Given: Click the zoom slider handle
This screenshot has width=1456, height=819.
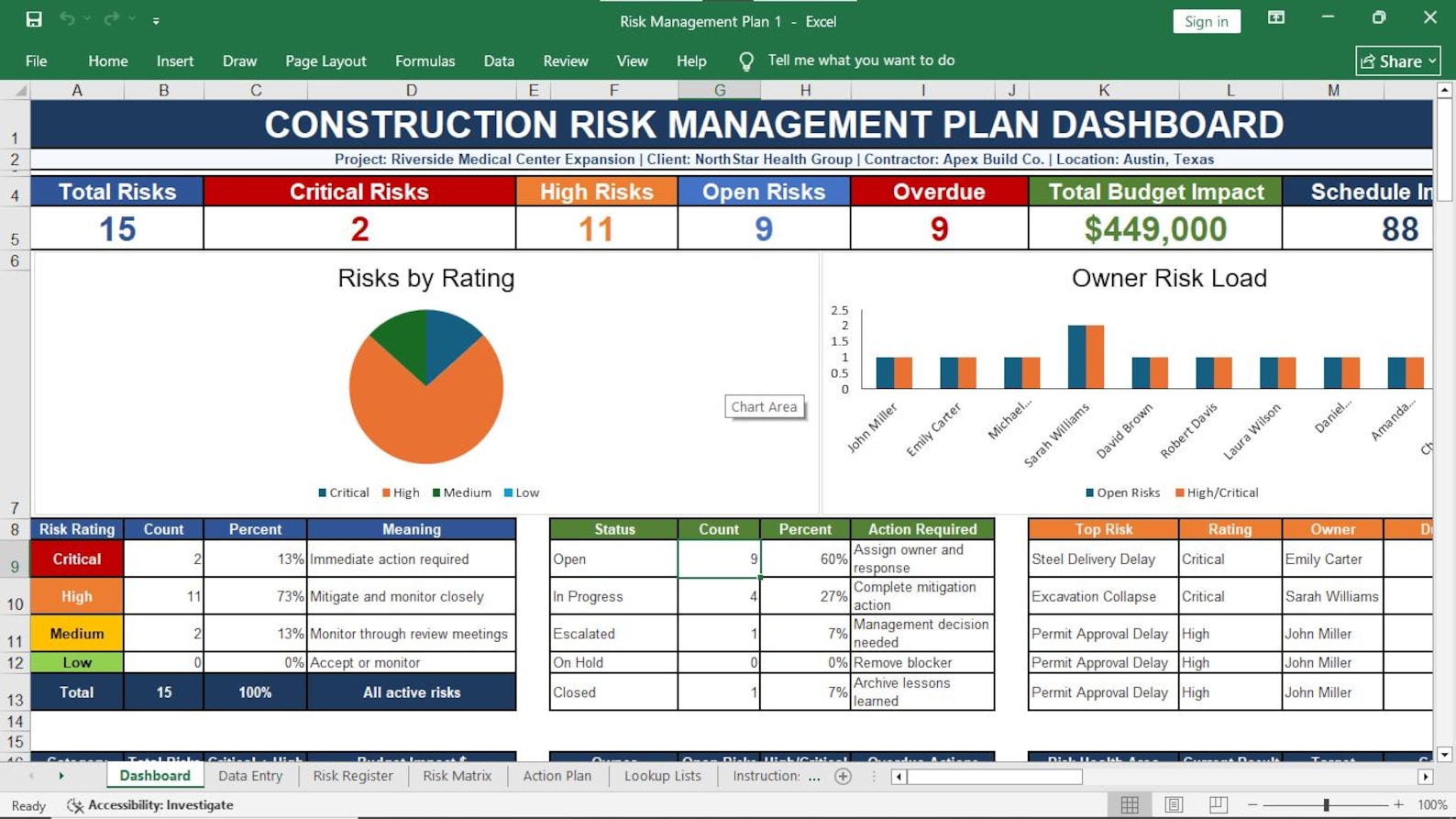Looking at the screenshot, I should (x=1326, y=805).
